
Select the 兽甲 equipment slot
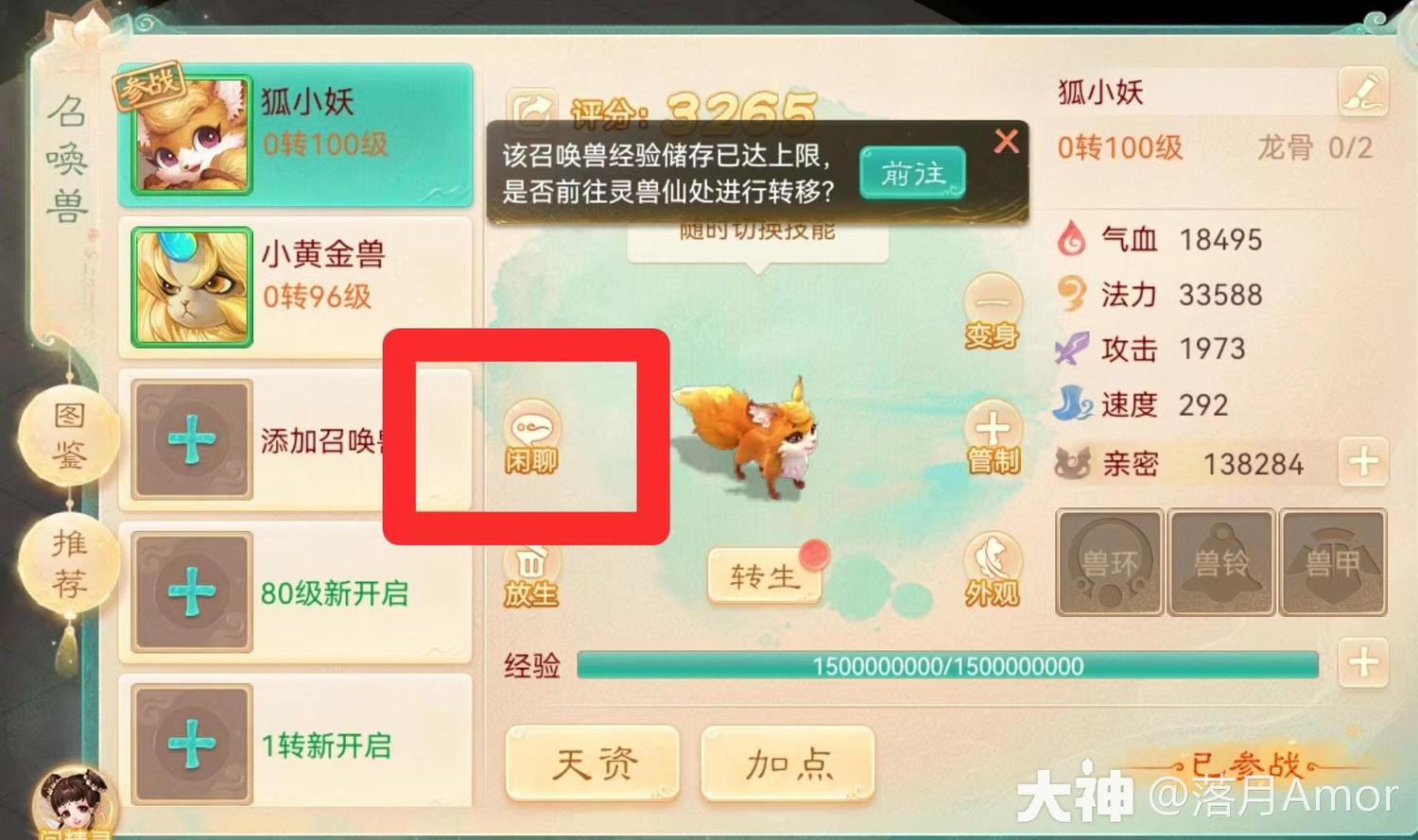1333,562
